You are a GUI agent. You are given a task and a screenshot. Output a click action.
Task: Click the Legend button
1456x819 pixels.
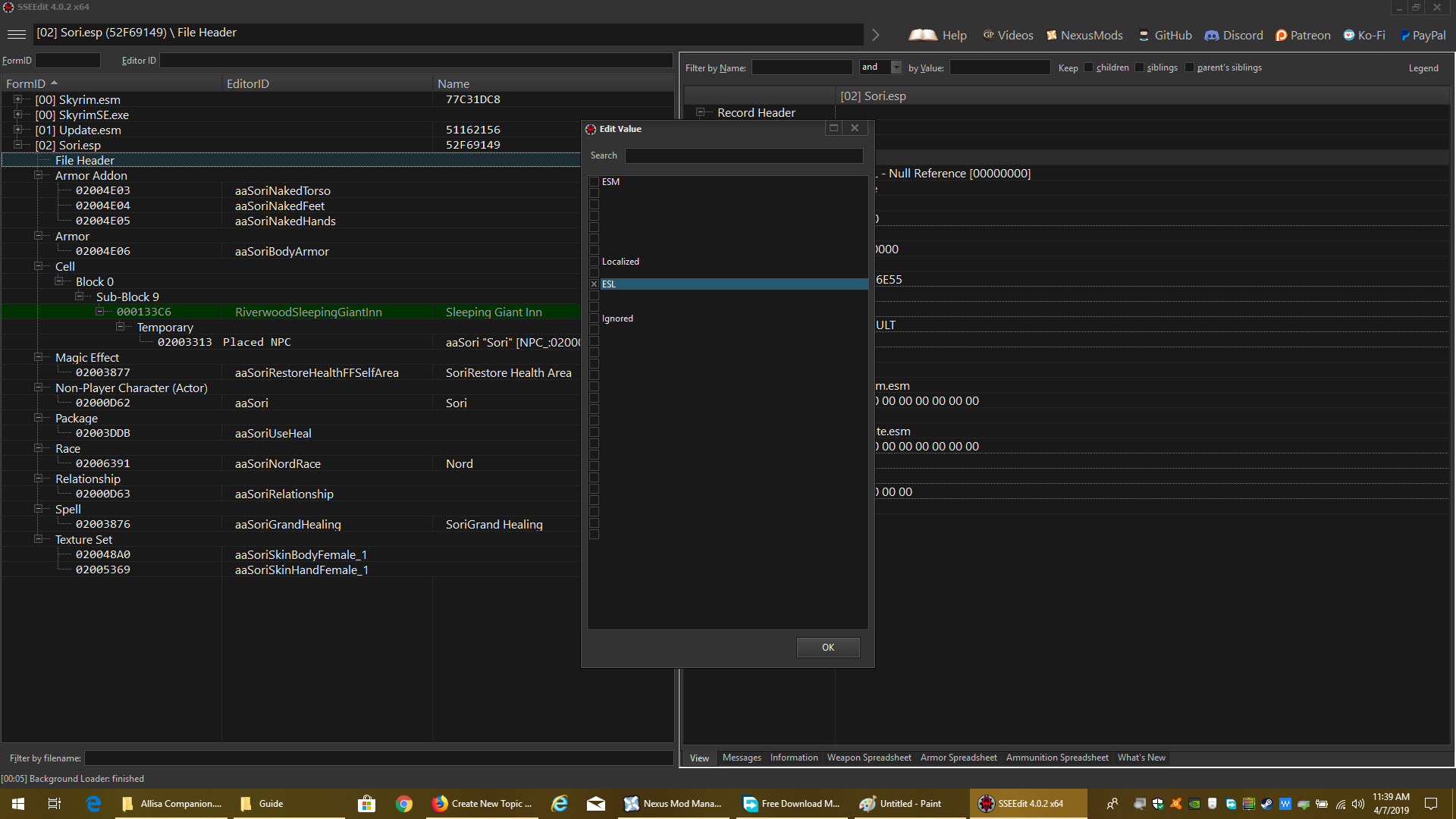(1423, 67)
